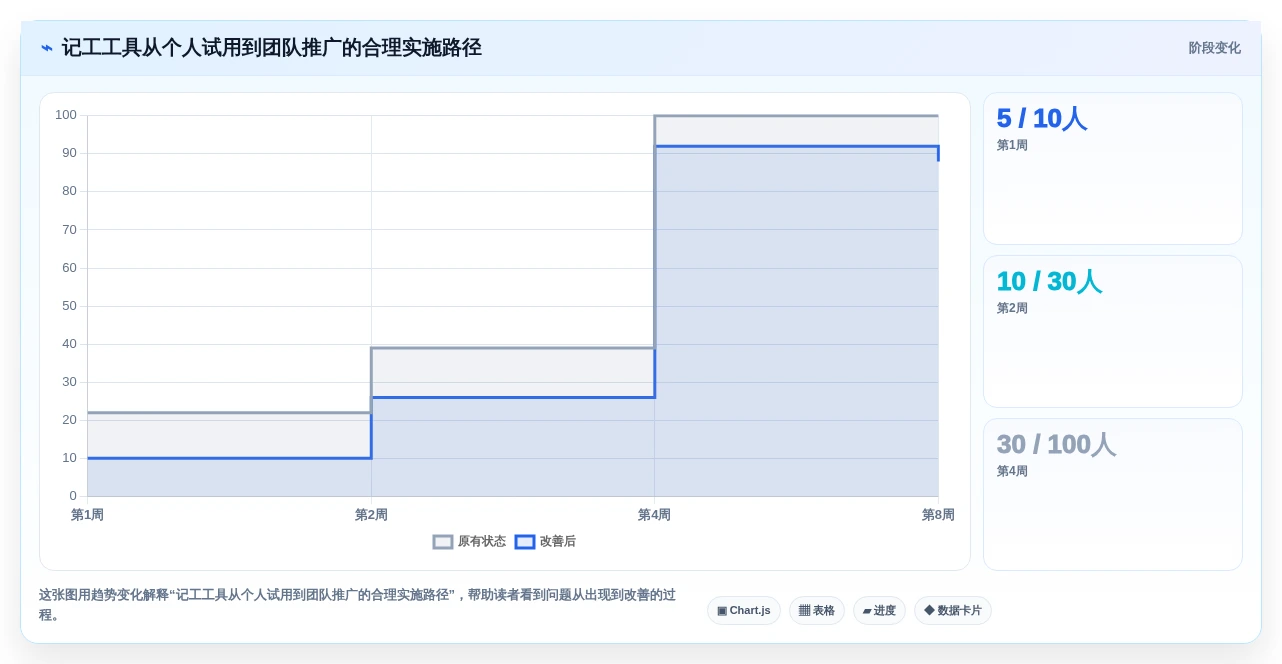Click the 表格 tag chip
The image size is (1282, 664).
point(817,610)
